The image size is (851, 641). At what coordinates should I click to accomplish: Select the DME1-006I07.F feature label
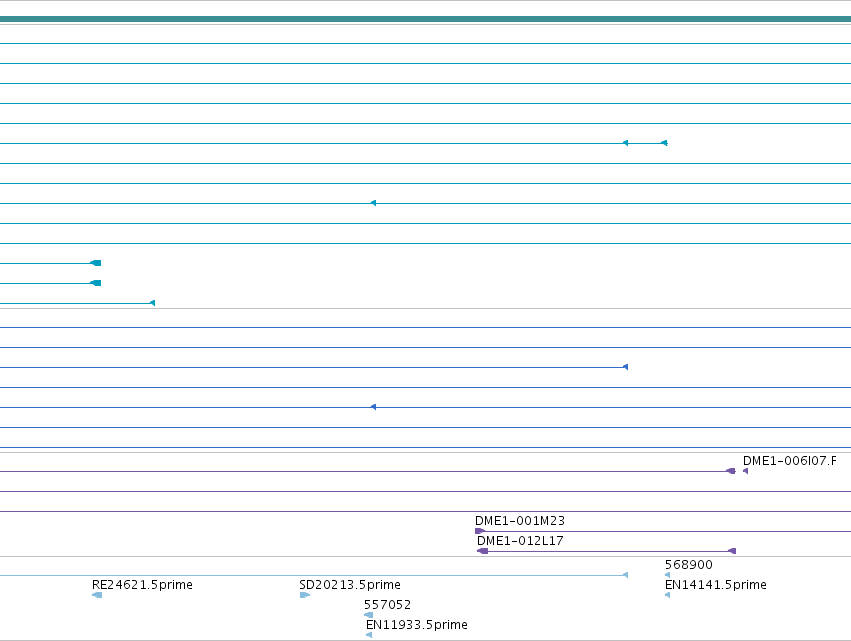click(789, 461)
